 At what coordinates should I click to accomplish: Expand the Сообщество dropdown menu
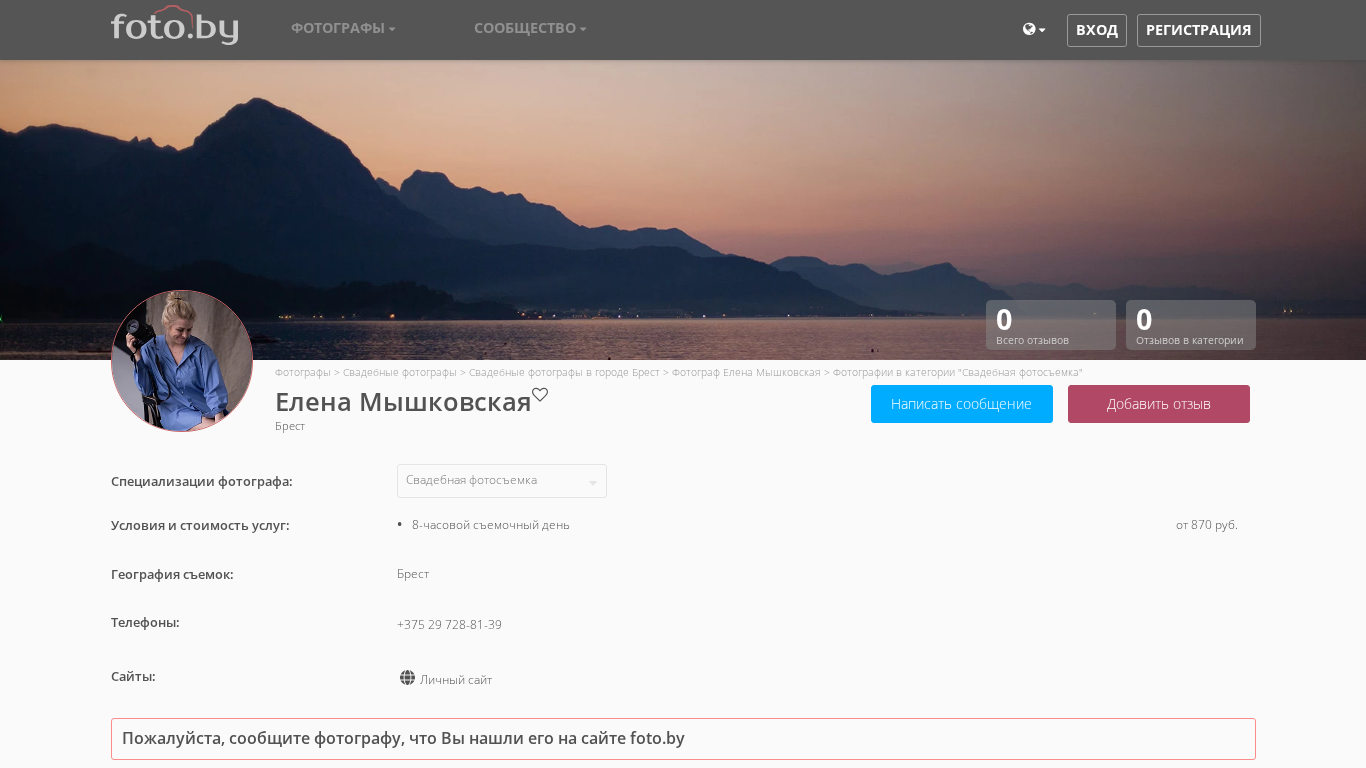[x=530, y=28]
